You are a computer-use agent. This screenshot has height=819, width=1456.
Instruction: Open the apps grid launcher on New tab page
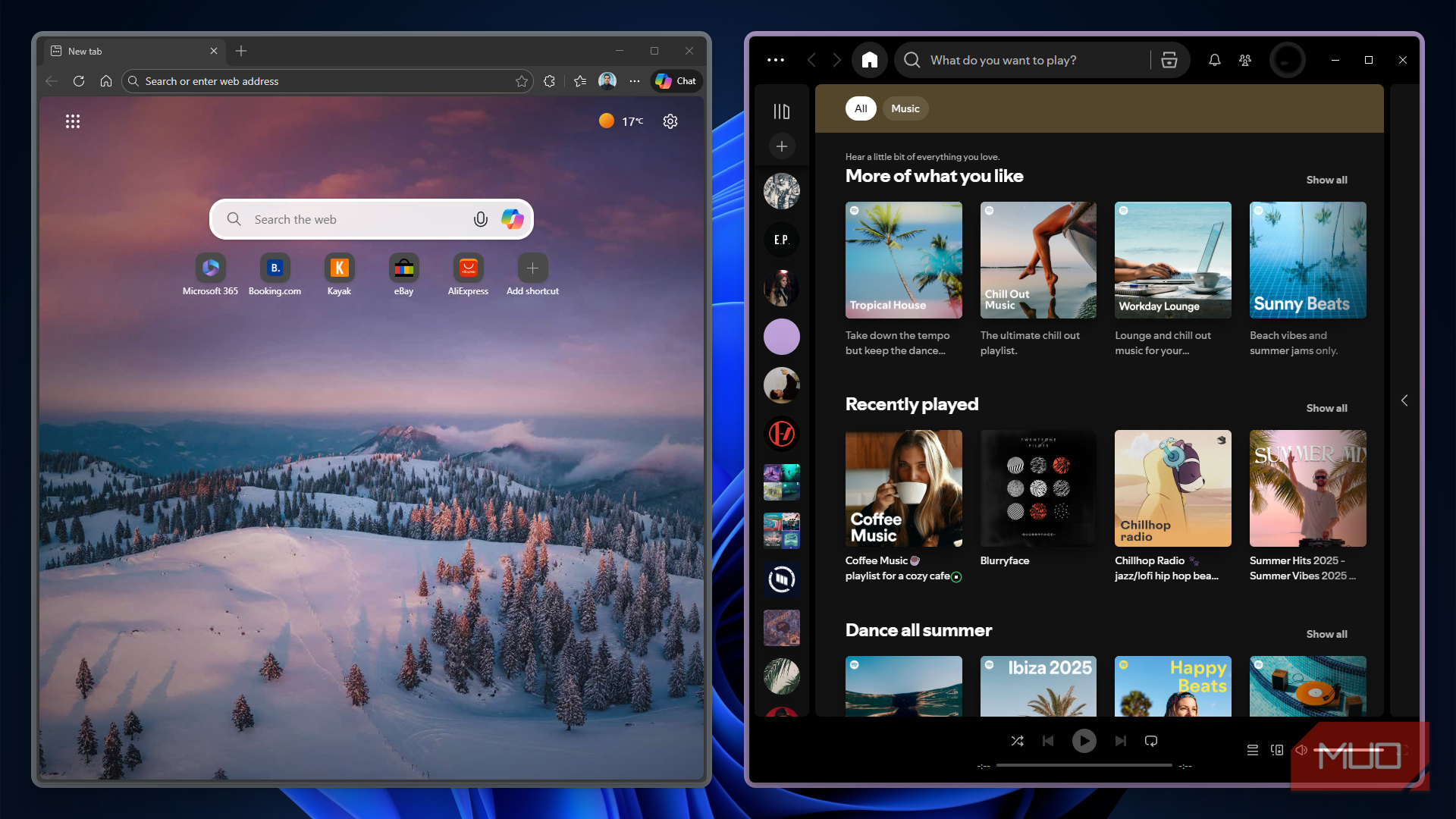[73, 121]
